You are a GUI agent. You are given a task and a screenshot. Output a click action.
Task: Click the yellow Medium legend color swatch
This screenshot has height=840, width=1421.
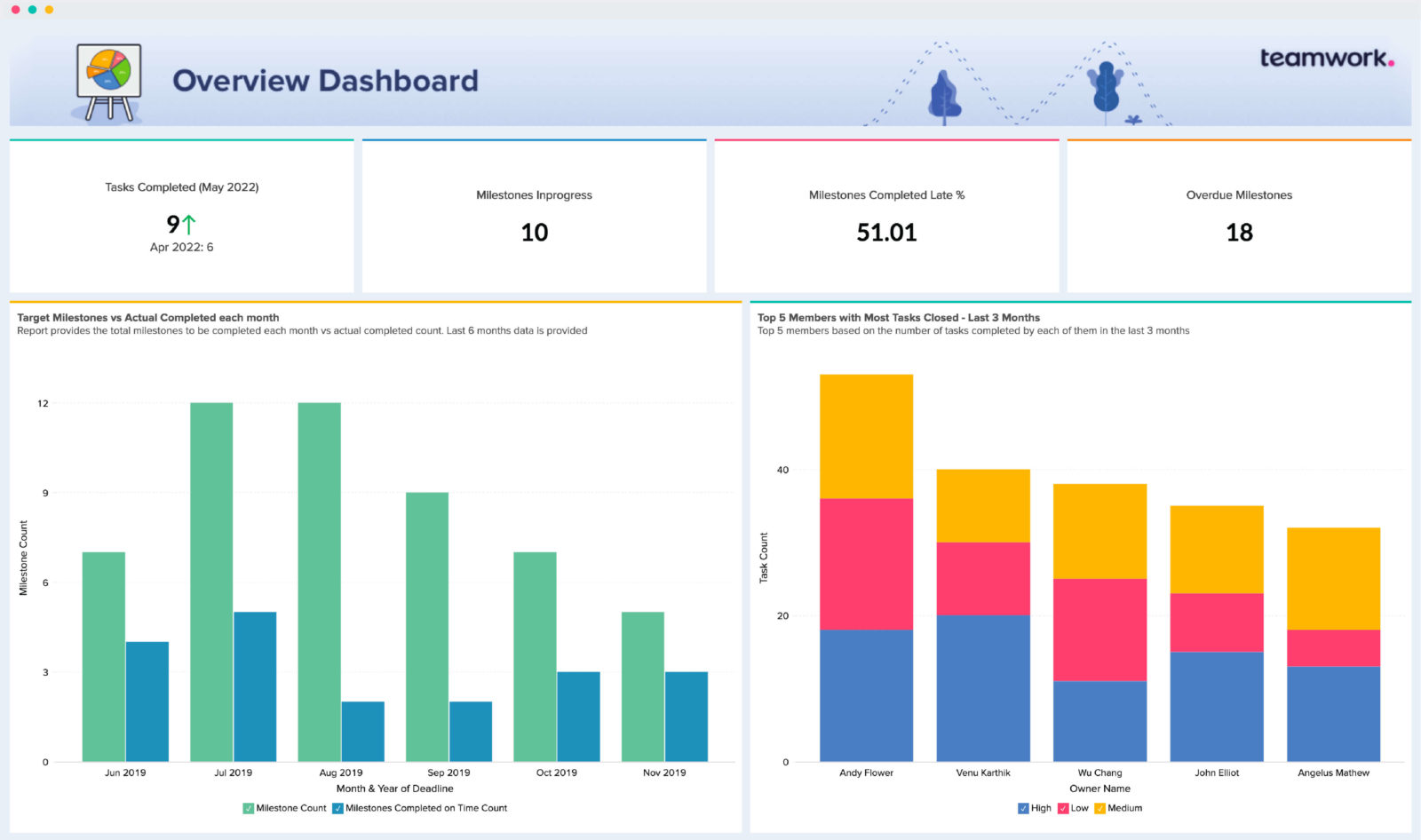point(1101,808)
